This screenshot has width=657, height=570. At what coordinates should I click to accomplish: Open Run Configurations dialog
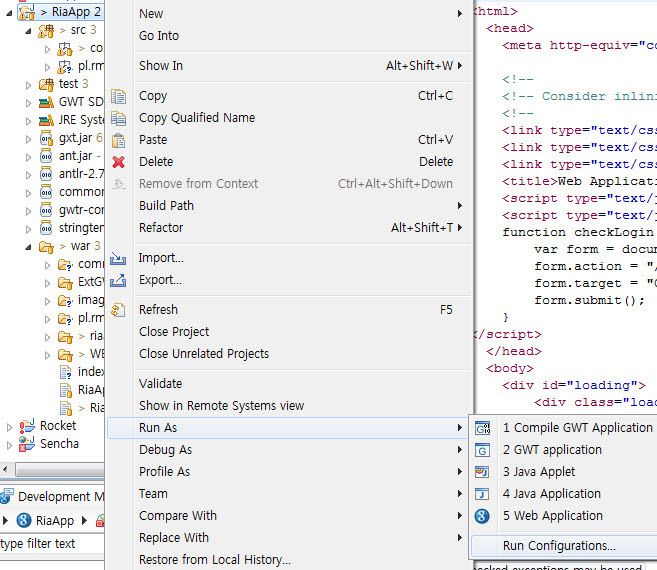click(564, 546)
